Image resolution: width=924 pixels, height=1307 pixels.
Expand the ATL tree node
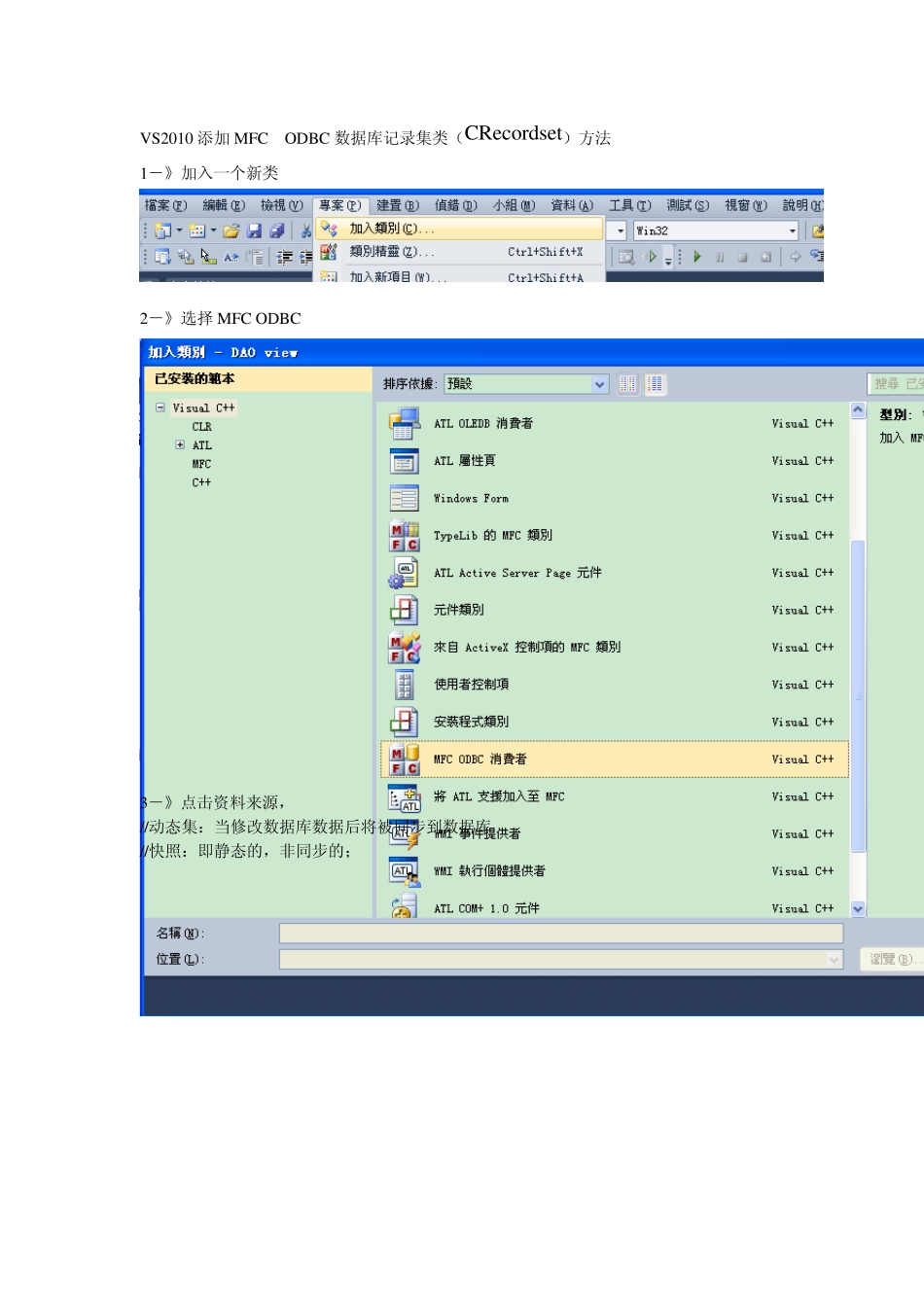(x=180, y=444)
